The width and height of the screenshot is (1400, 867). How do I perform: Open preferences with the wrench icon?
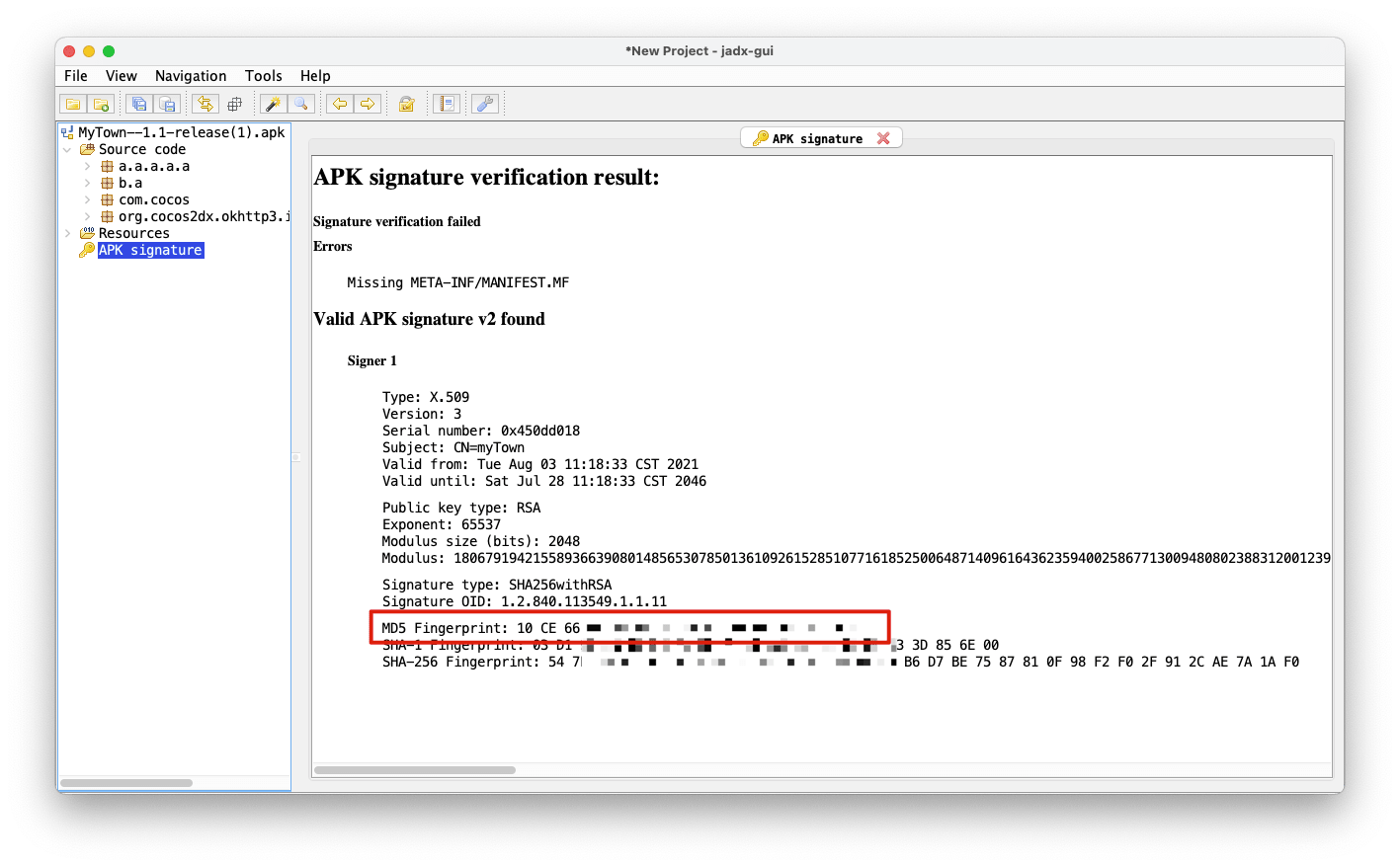[x=485, y=104]
